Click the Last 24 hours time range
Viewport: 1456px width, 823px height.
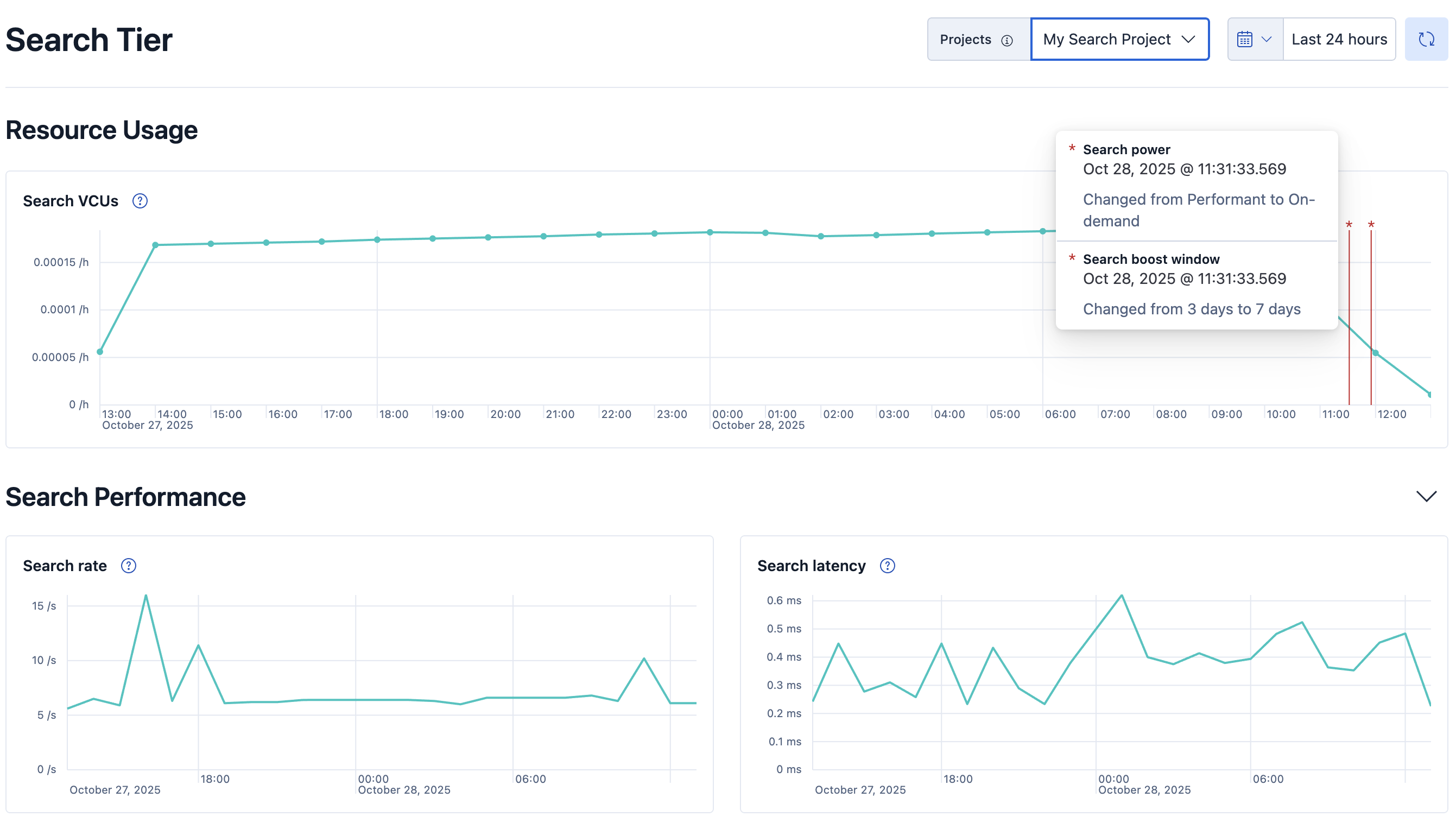1339,39
